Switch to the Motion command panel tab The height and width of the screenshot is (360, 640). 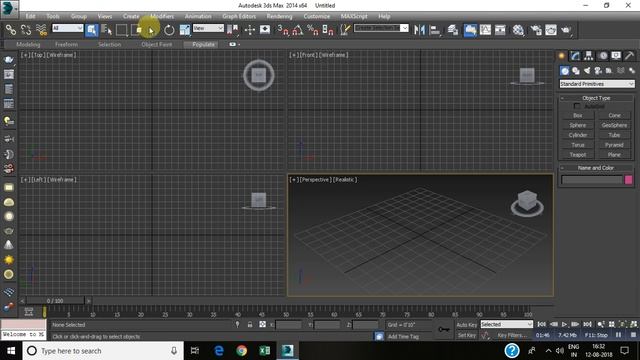[602, 56]
